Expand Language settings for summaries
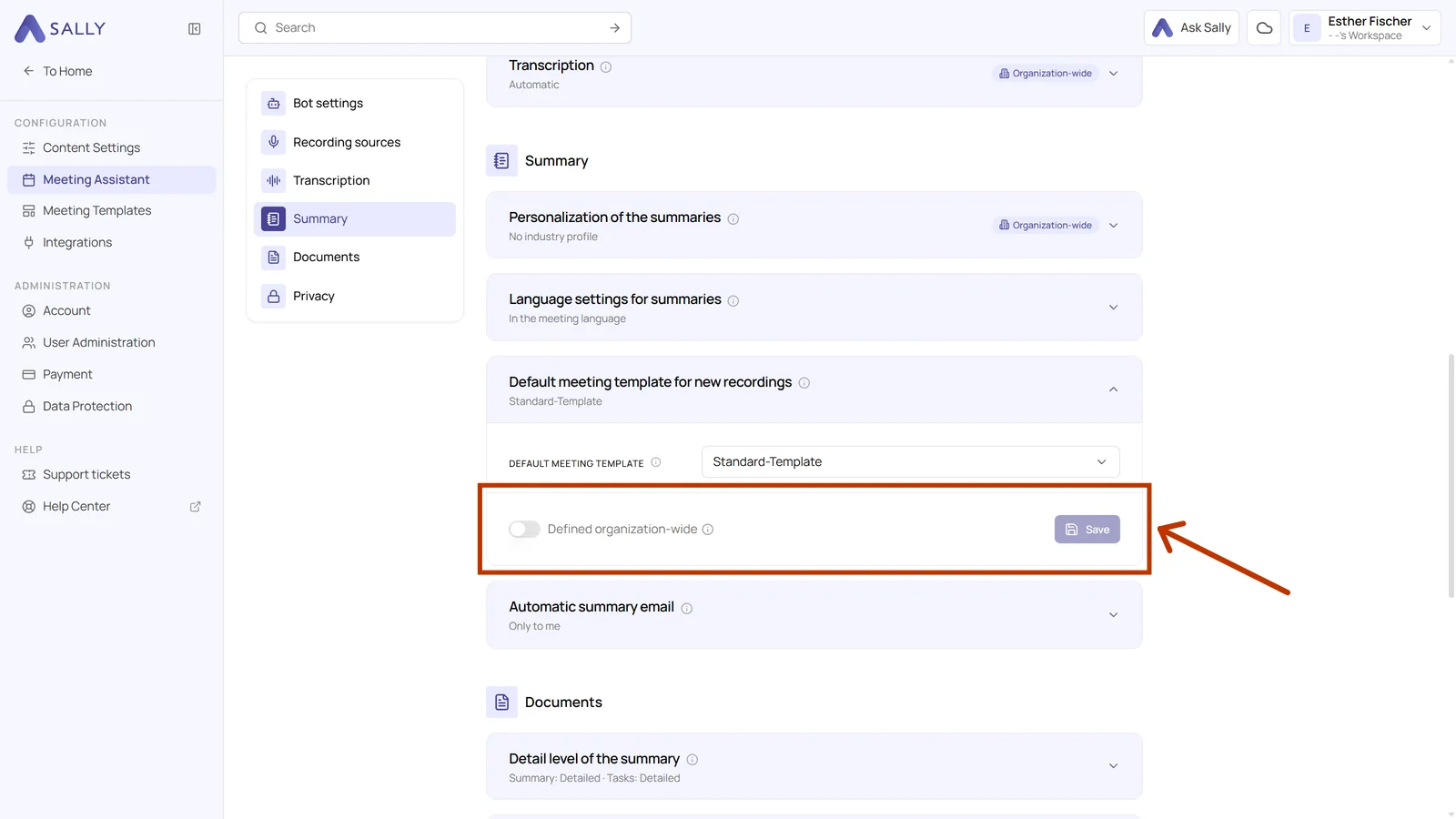 [1113, 308]
